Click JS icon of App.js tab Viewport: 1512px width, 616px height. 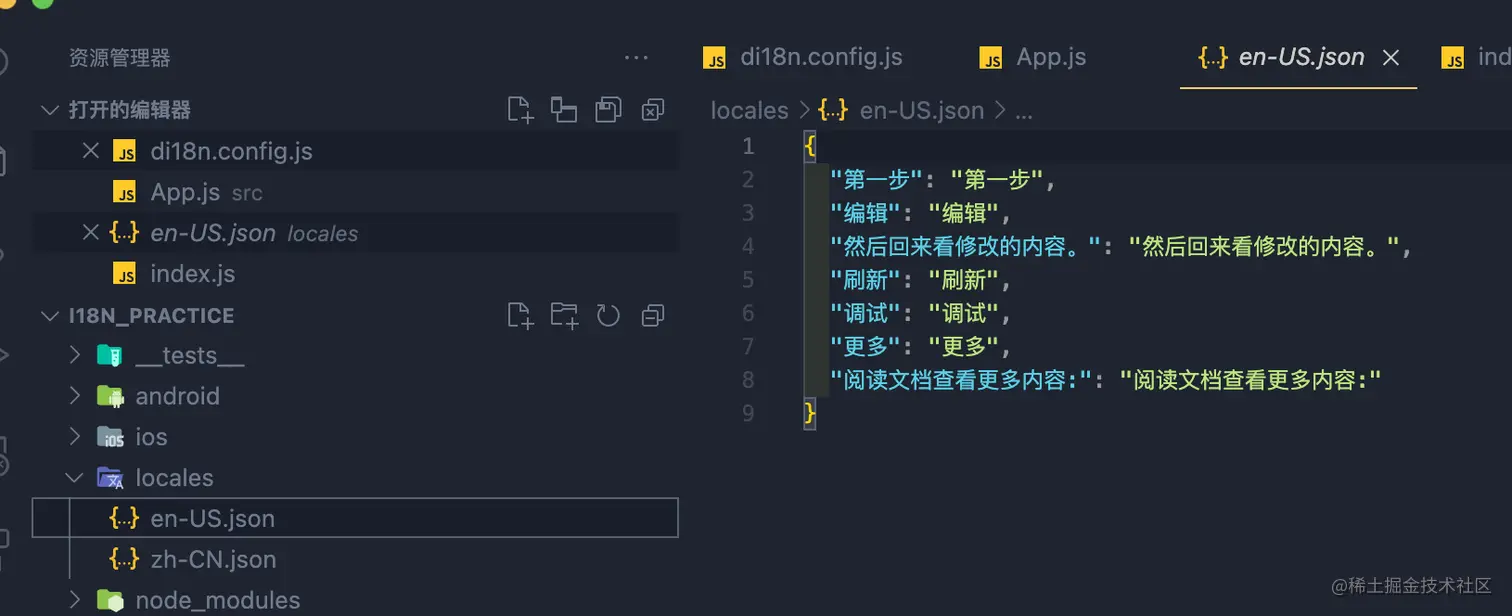(x=990, y=58)
